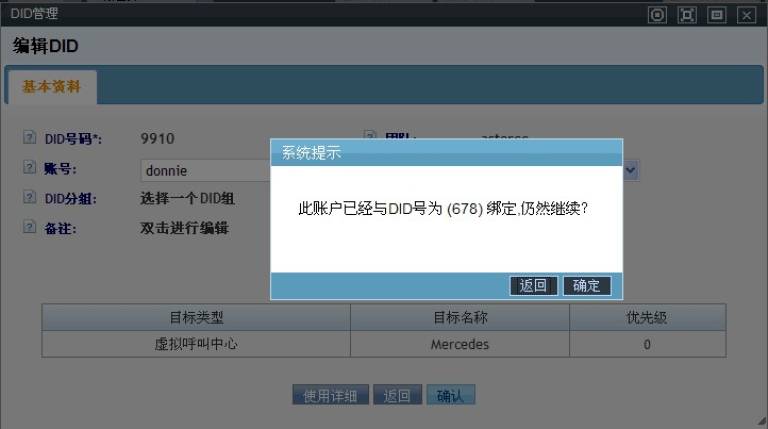Screen dimensions: 768x429
Task: Click the 使用详细 button
Action: pos(331,395)
